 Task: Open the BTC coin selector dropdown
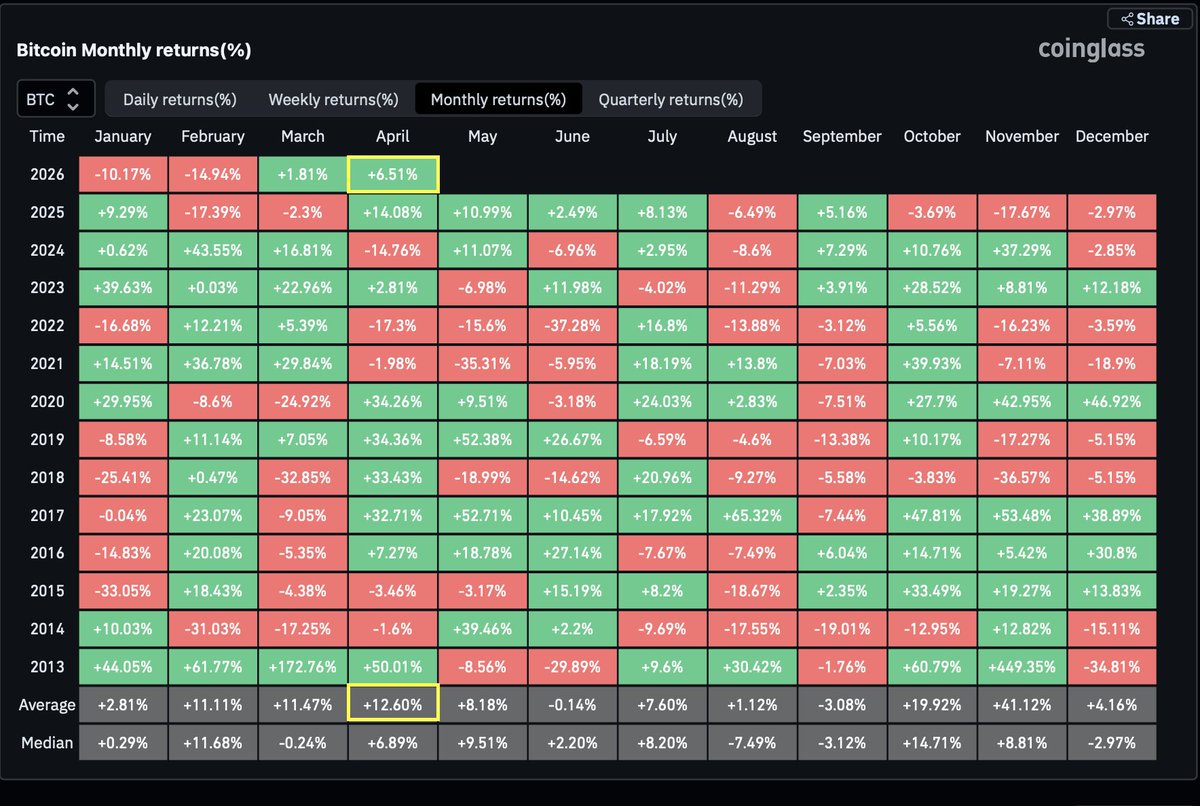(56, 99)
